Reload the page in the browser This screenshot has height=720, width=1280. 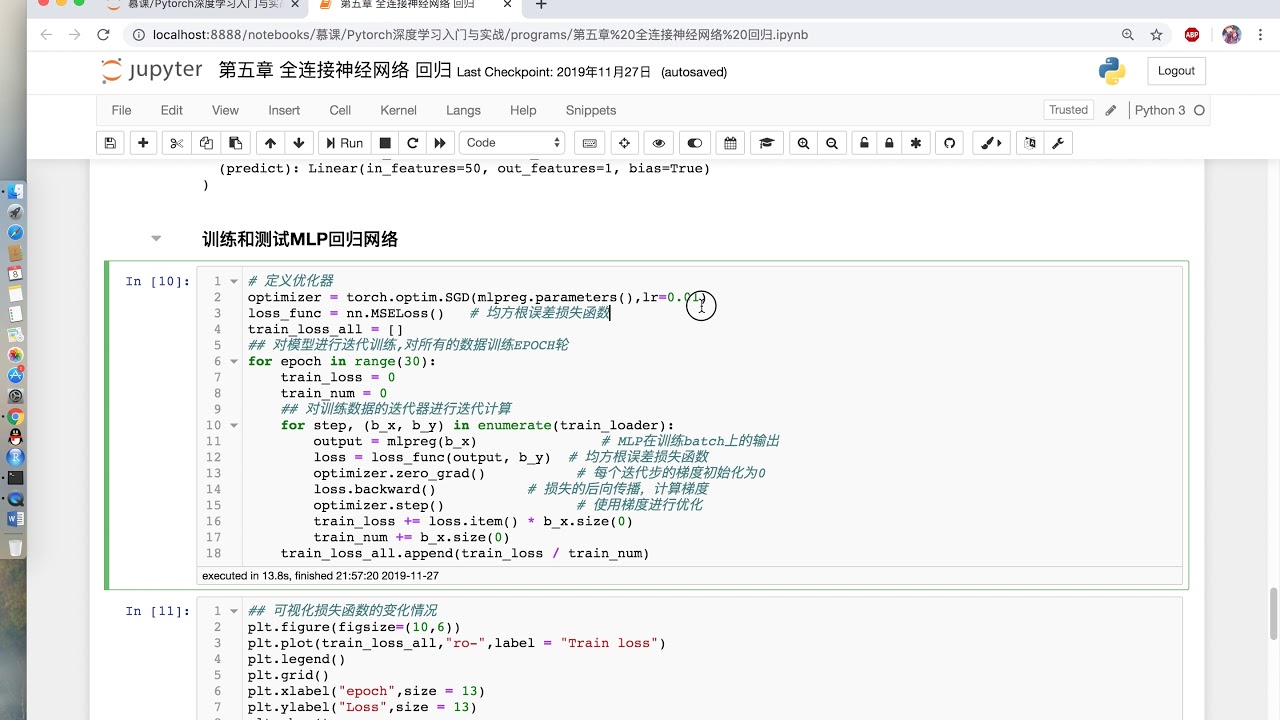click(103, 35)
